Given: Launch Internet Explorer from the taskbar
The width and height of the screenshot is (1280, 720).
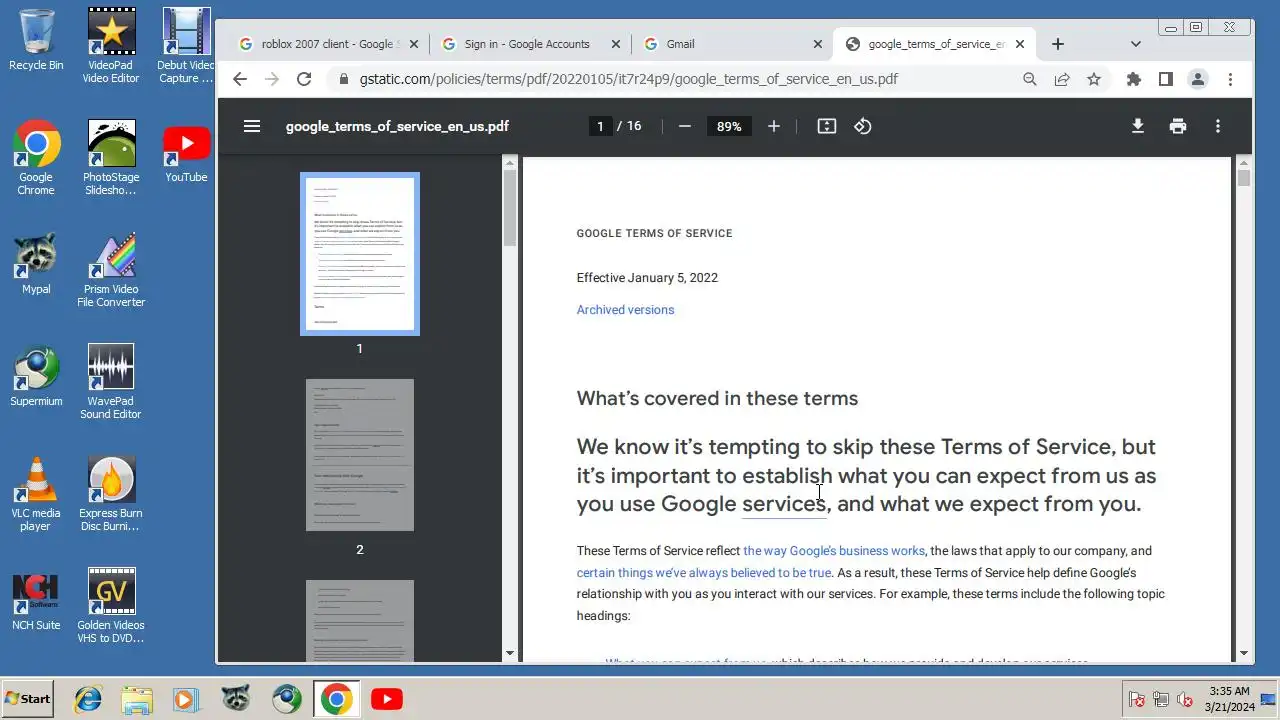Looking at the screenshot, I should click(88, 699).
